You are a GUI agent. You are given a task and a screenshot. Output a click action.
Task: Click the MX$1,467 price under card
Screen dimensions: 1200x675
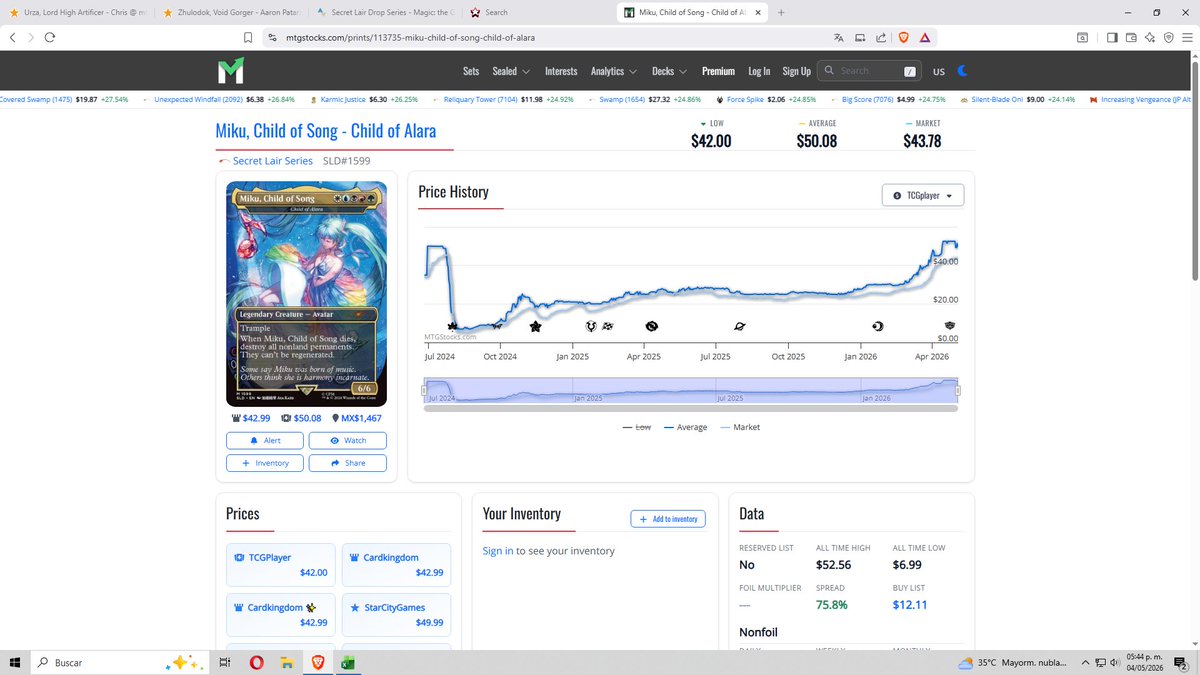(356, 418)
